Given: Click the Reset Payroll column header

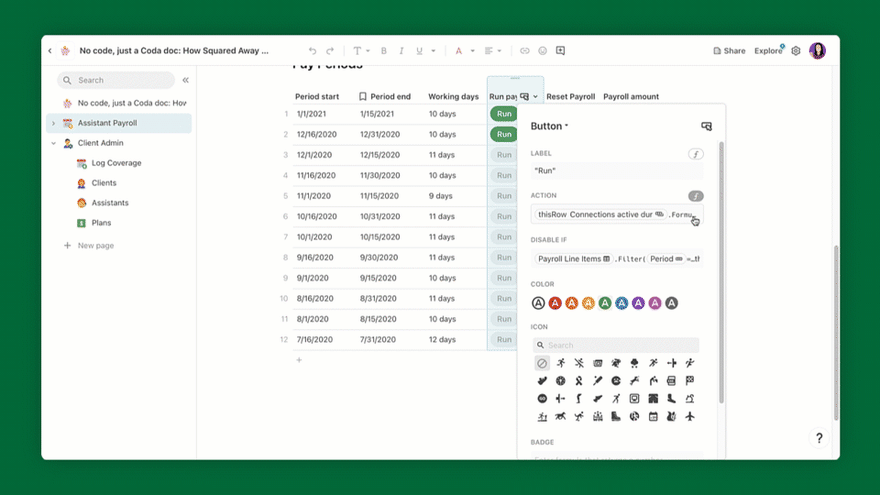Looking at the screenshot, I should 570,97.
